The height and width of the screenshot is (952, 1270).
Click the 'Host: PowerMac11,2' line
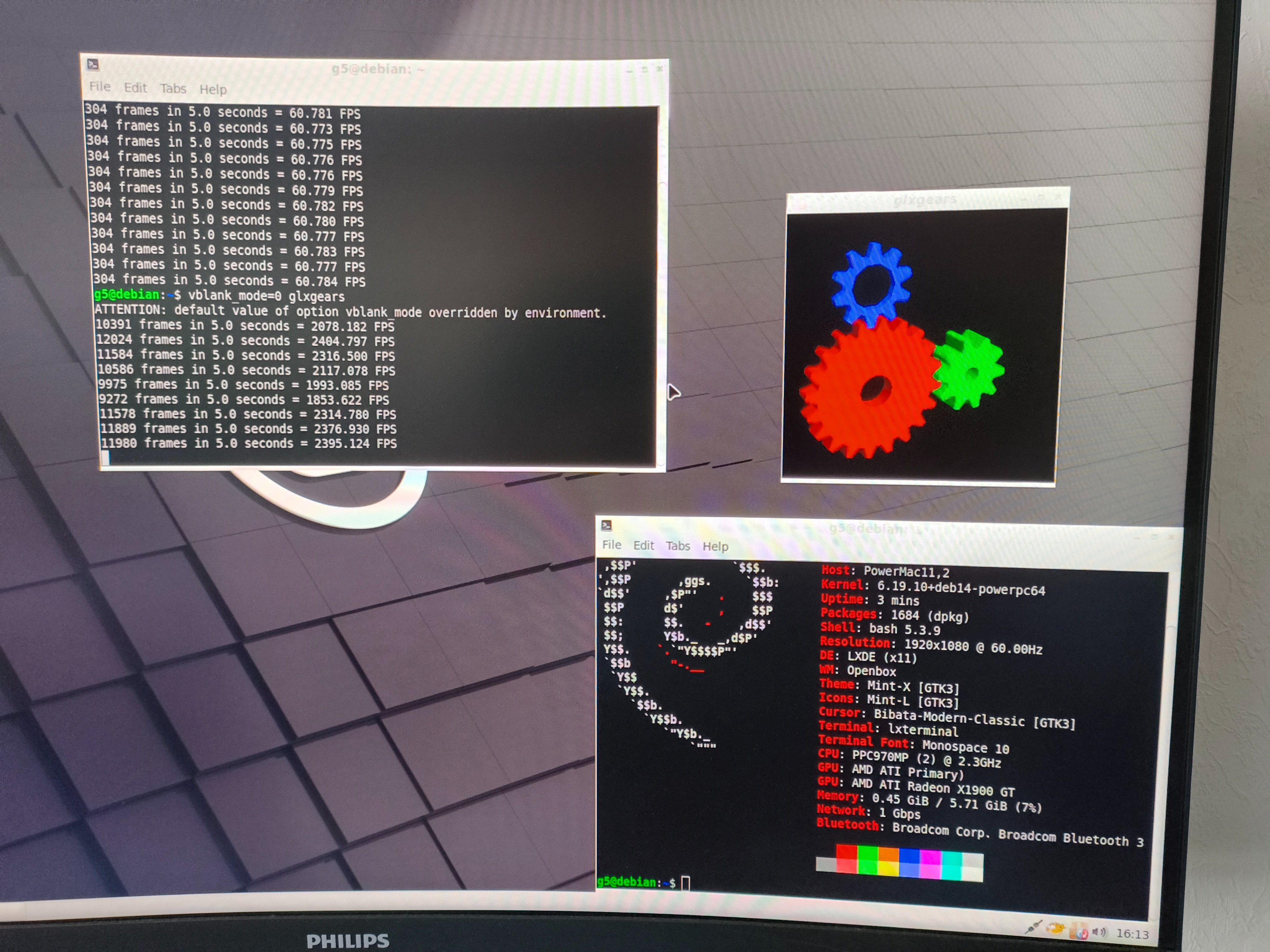point(885,571)
